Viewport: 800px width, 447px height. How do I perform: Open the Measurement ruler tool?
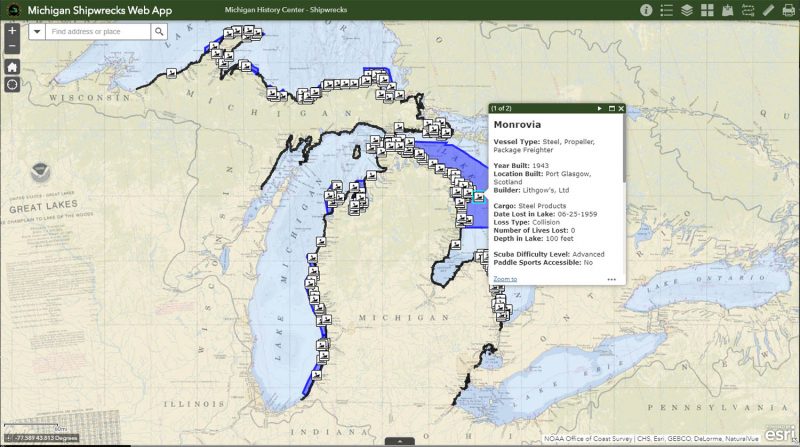point(768,10)
